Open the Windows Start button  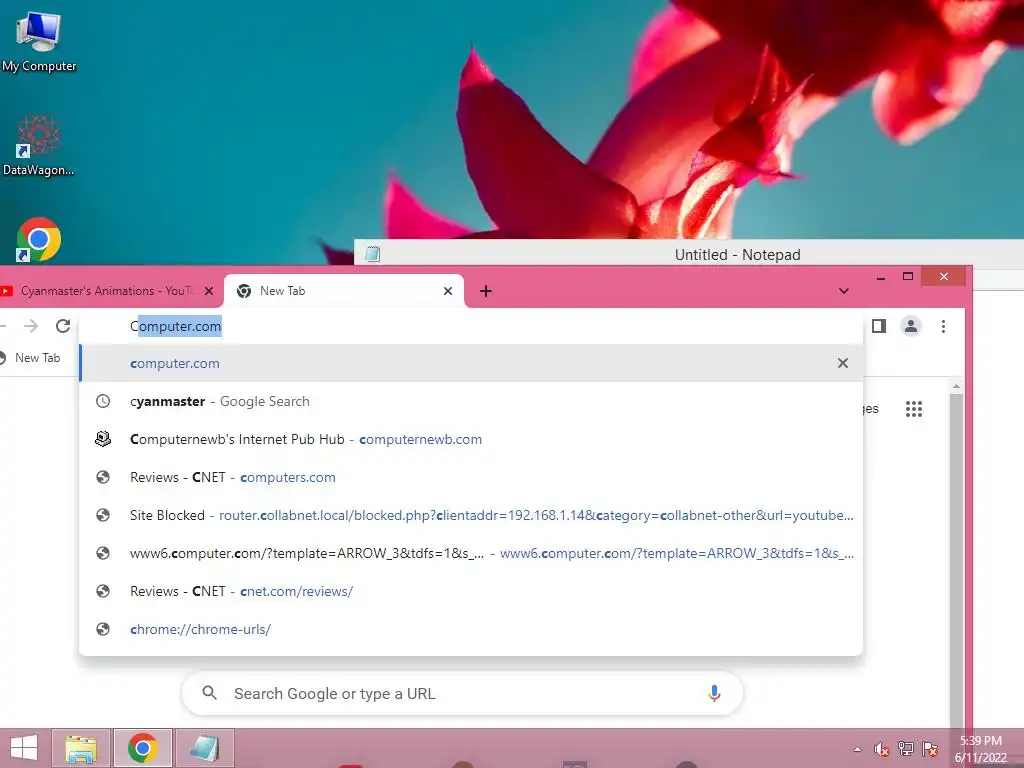click(24, 748)
